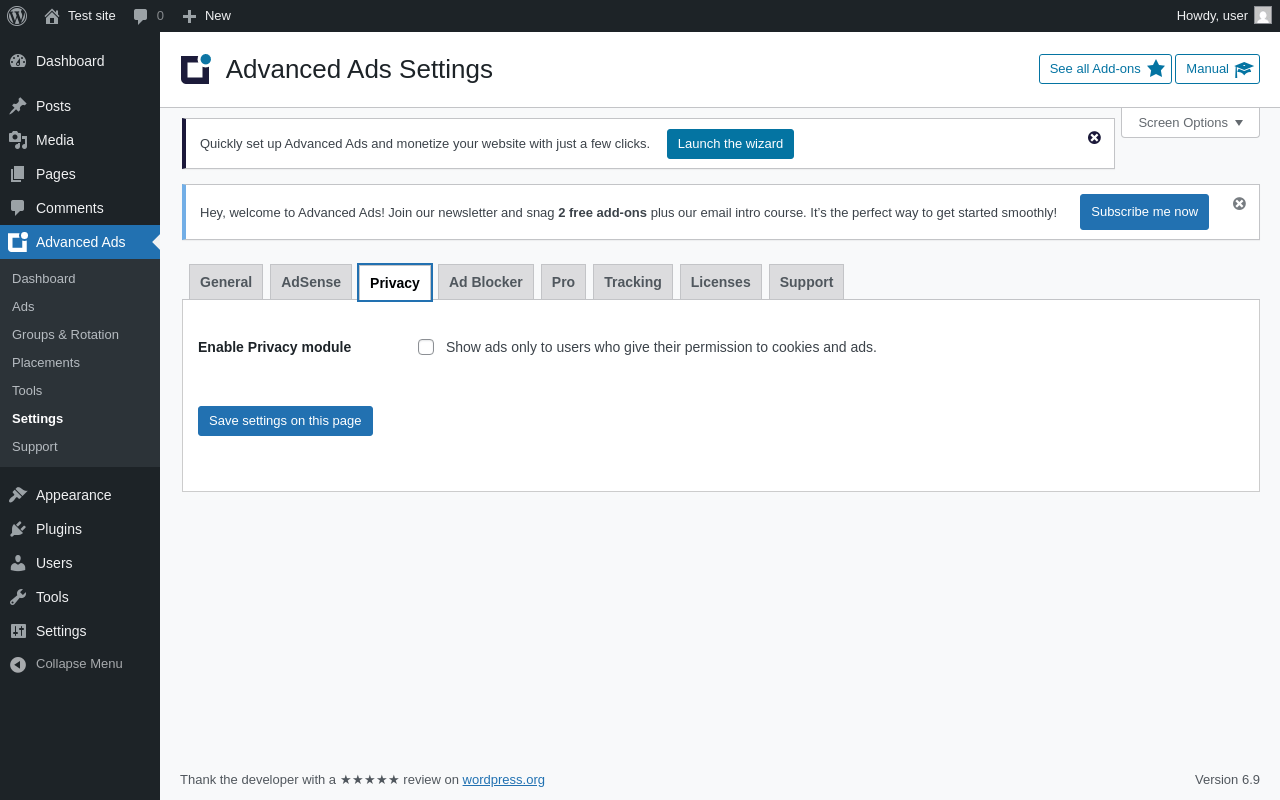This screenshot has width=1280, height=800.
Task: Dismiss the setup wizard notice
Action: 1094,138
